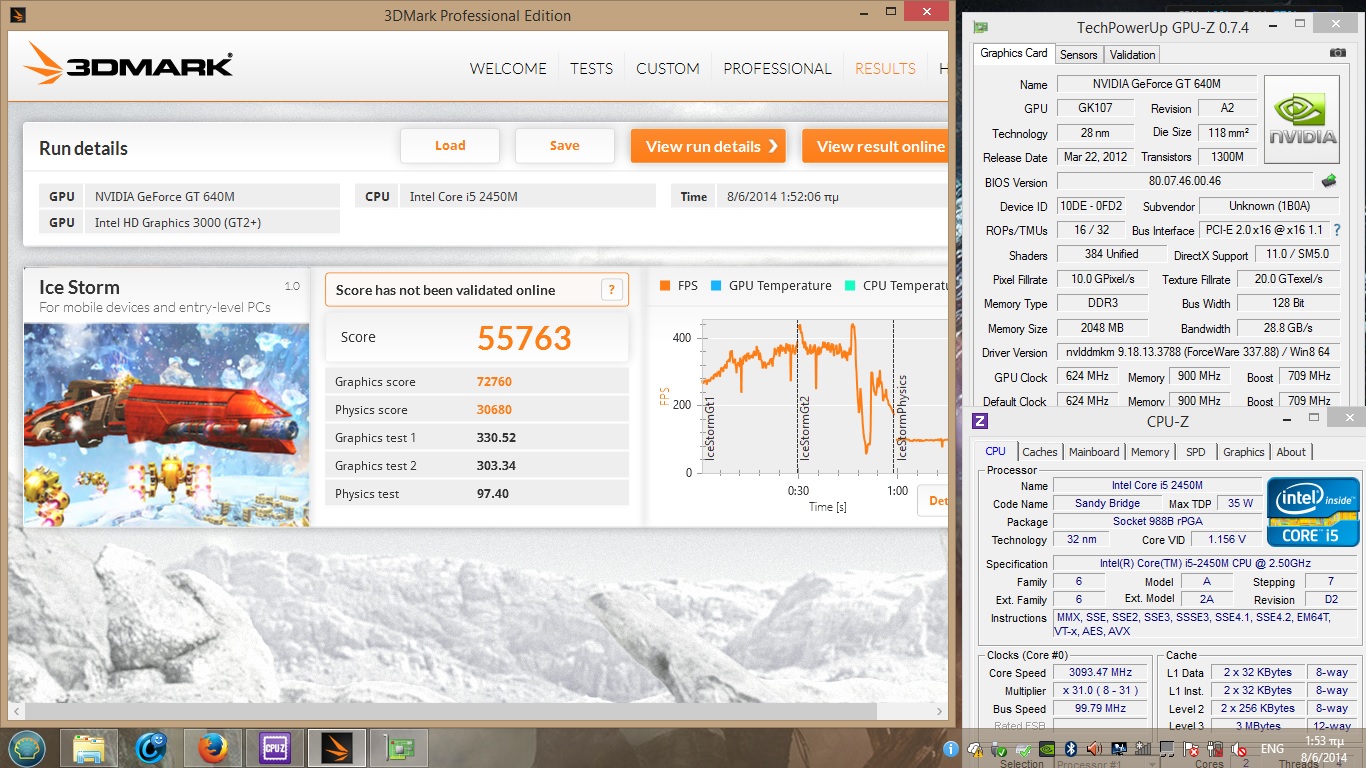Click the Graphics score value 72760

(495, 382)
